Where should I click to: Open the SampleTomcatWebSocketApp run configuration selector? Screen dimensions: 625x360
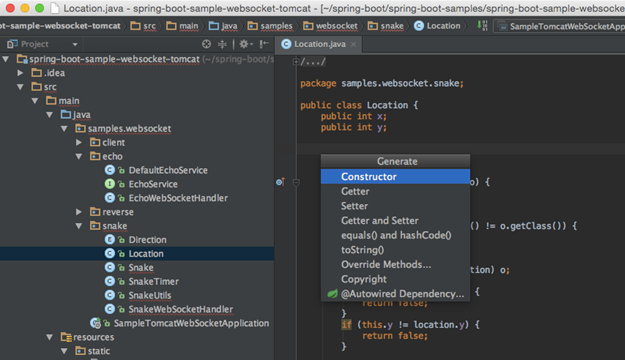pyautogui.click(x=559, y=26)
